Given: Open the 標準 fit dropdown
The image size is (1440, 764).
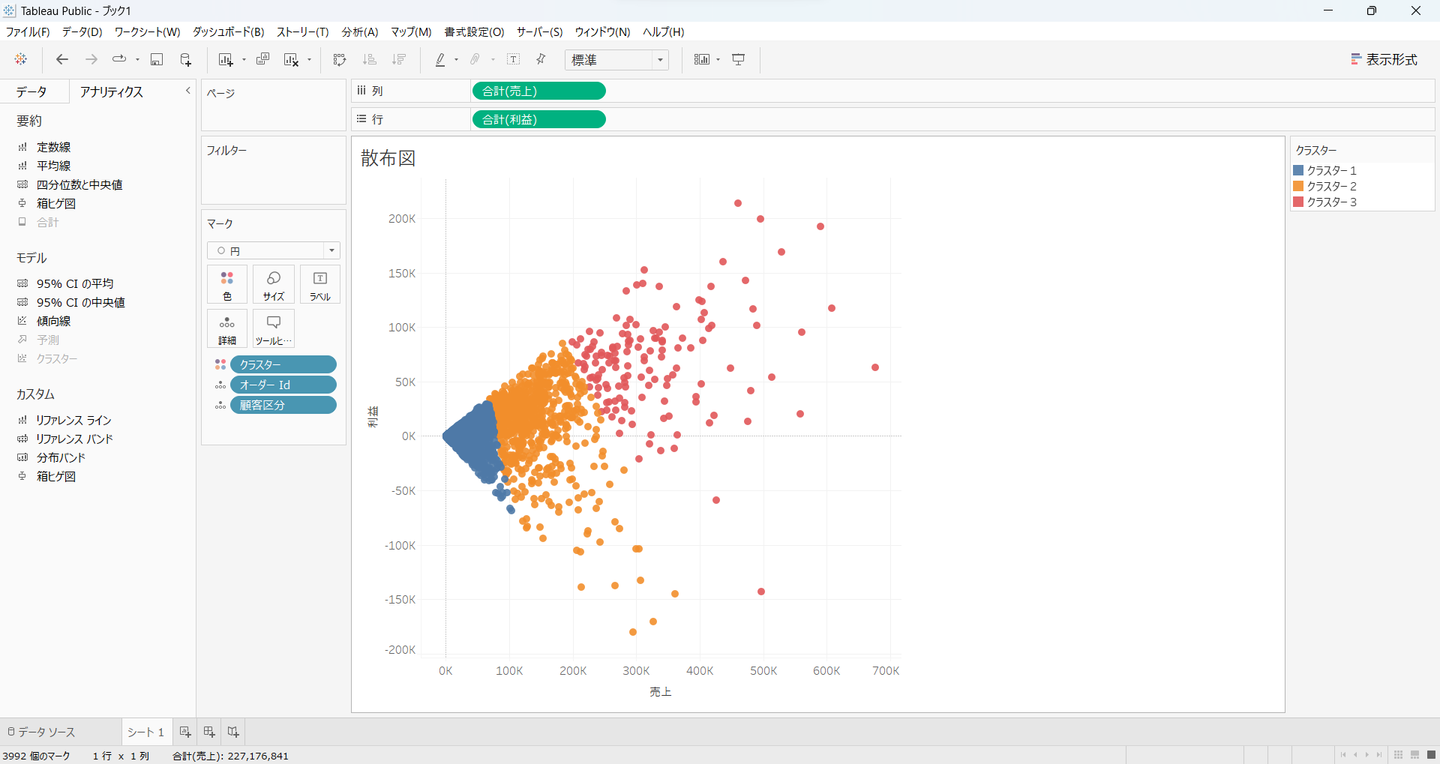Looking at the screenshot, I should [x=616, y=60].
